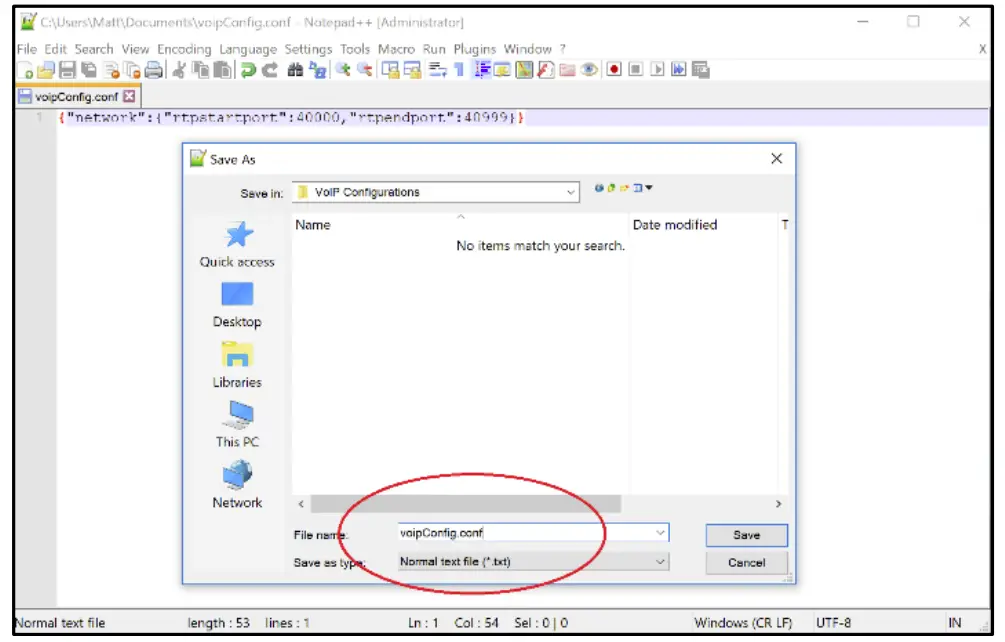This screenshot has height=642, width=1005.
Task: Click the Paste clipboard toolbar icon
Action: pyautogui.click(x=222, y=70)
